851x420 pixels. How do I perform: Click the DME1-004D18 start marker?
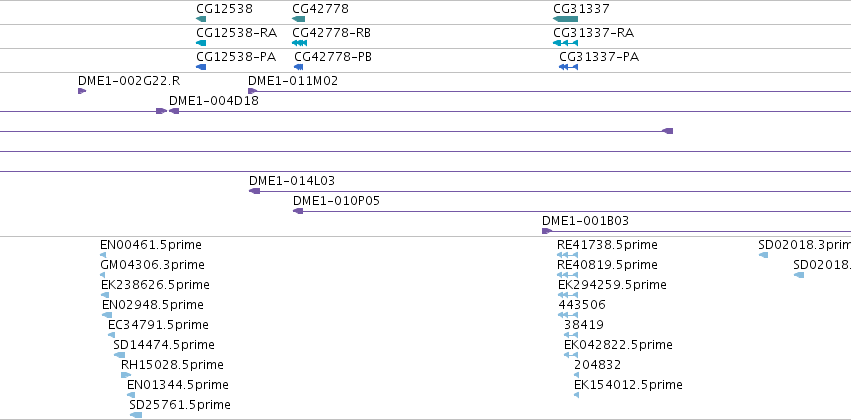tap(174, 111)
